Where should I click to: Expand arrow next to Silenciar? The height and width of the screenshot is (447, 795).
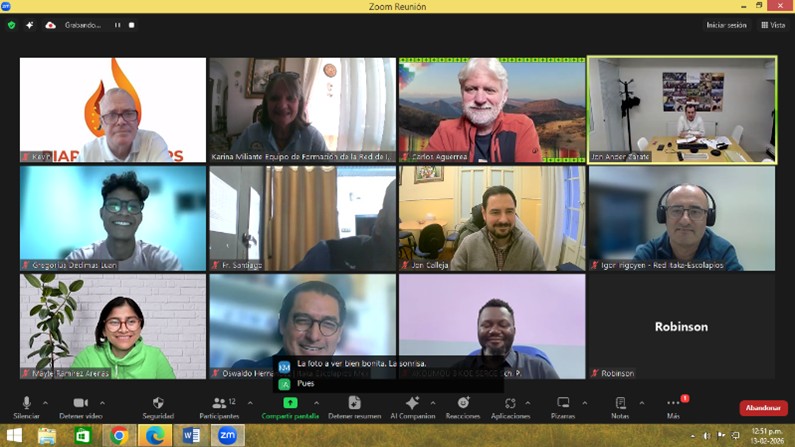[45, 404]
